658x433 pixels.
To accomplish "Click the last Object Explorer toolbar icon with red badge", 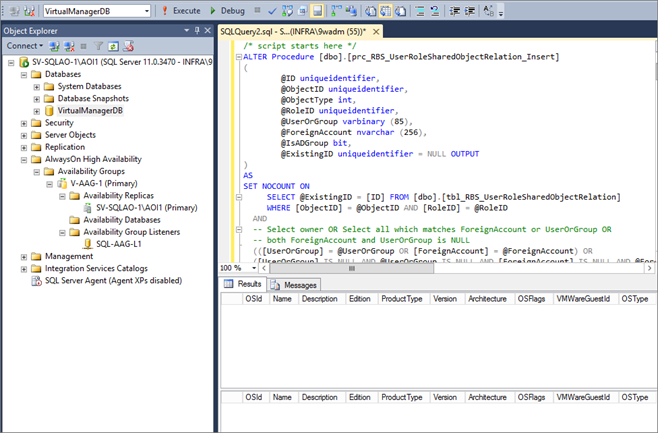I will tap(128, 46).
